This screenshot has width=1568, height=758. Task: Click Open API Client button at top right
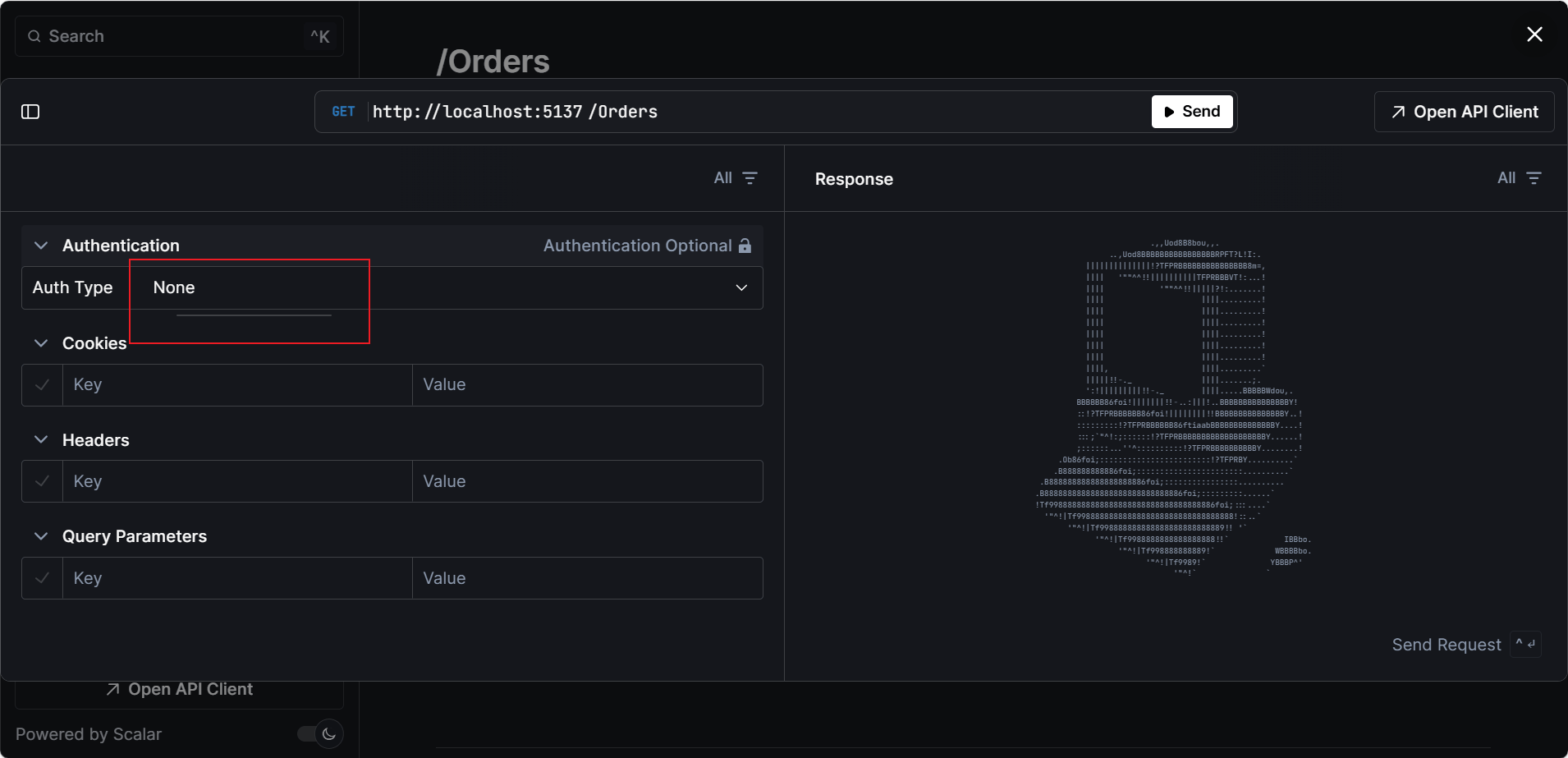pos(1464,112)
